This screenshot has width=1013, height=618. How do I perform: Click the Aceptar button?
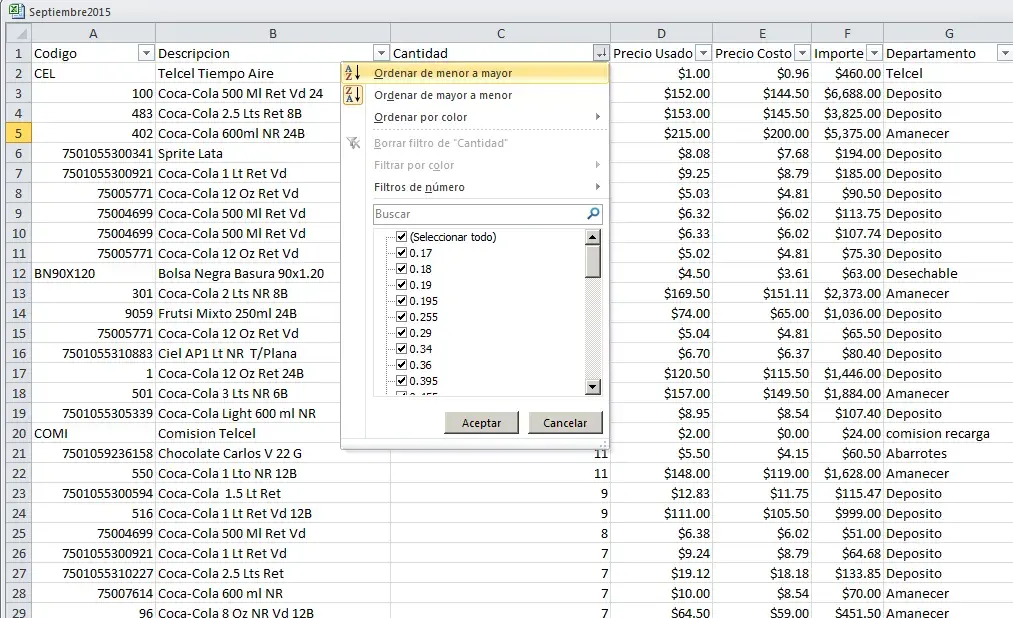click(x=481, y=423)
